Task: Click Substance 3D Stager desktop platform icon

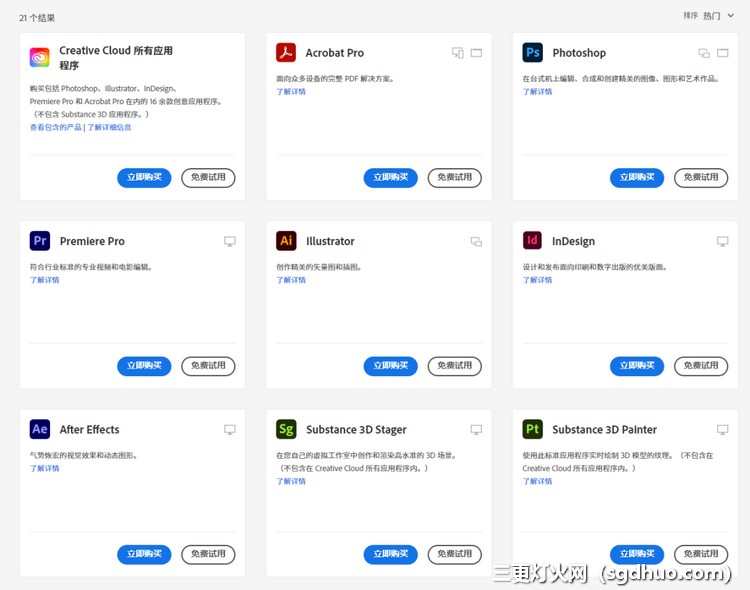Action: click(476, 430)
